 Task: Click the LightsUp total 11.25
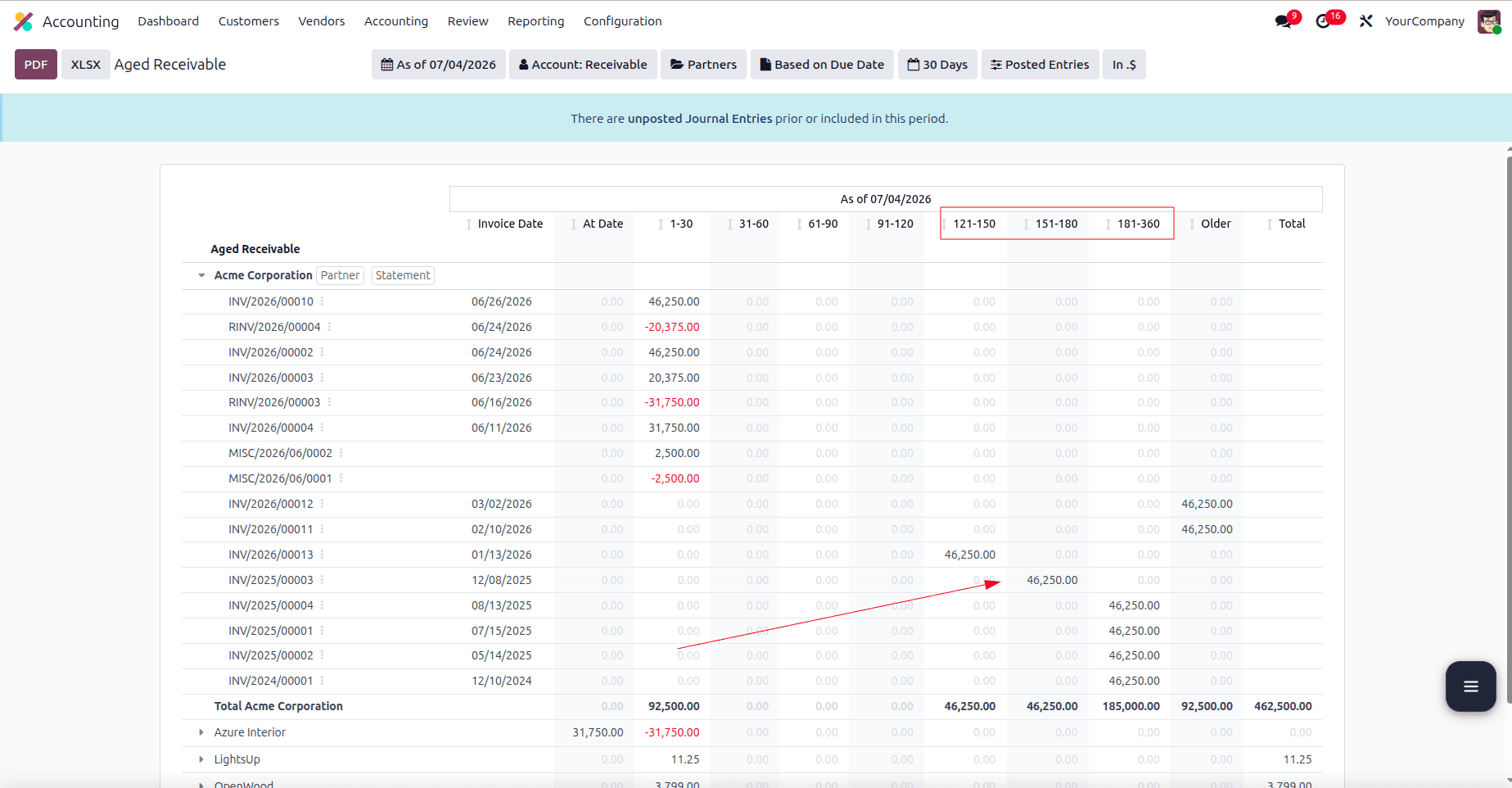(1298, 759)
